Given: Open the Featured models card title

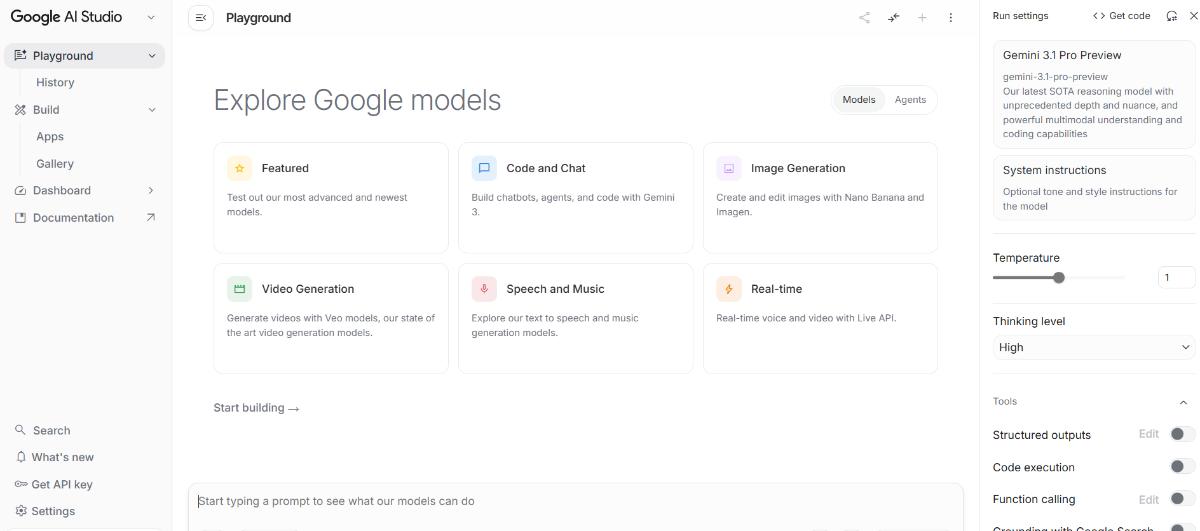Looking at the screenshot, I should point(285,168).
